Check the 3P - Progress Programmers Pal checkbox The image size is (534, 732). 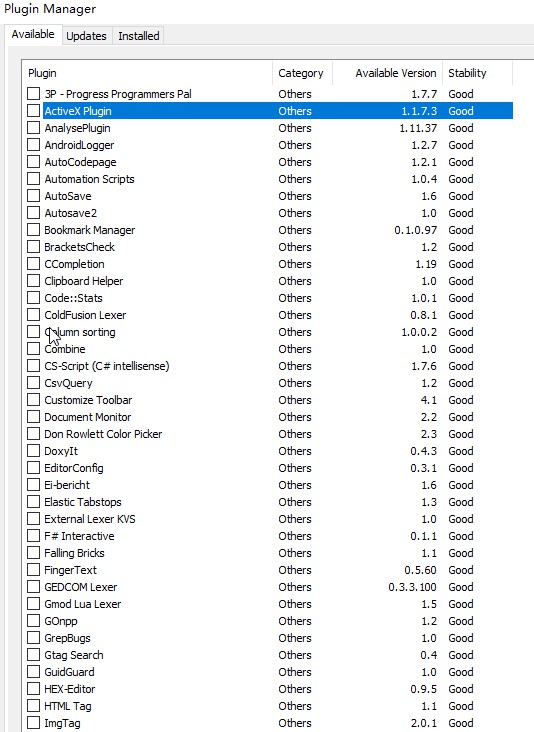coord(33,94)
